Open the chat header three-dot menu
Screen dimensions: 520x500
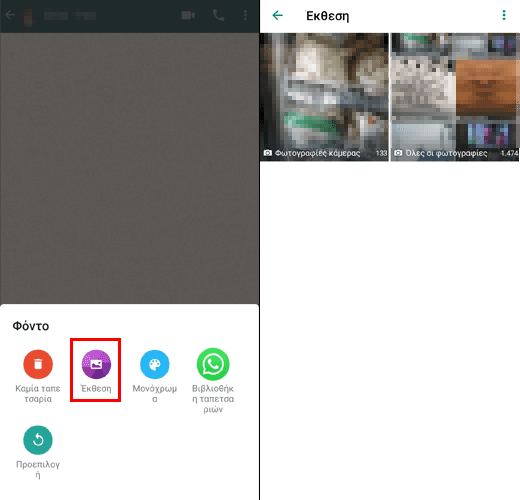(x=245, y=15)
